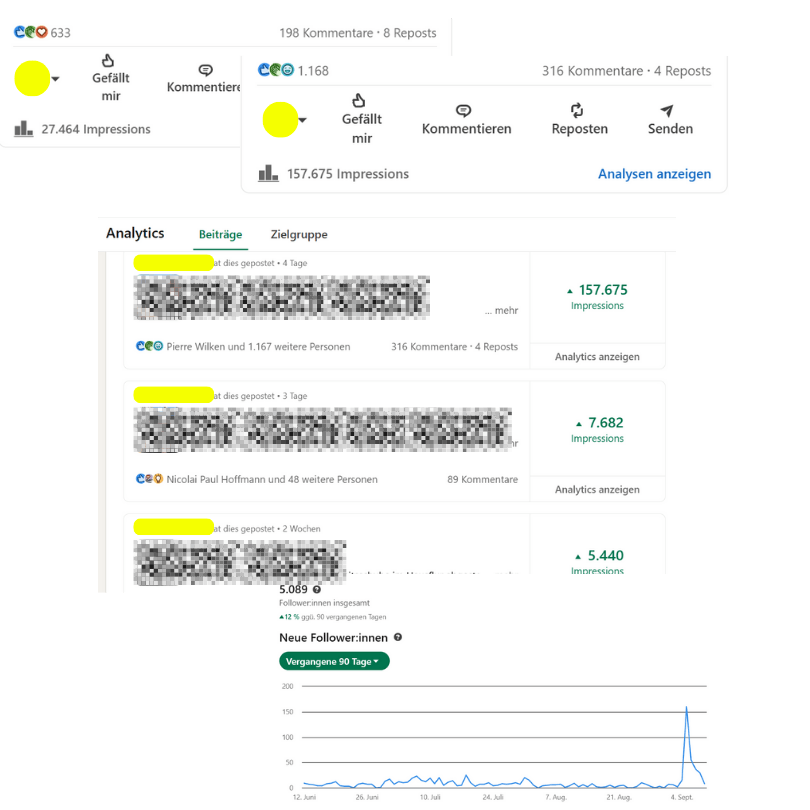The image size is (810, 810).
Task: Click Pierre Wilken und 1.167 weitere Personen
Action: pos(258,347)
